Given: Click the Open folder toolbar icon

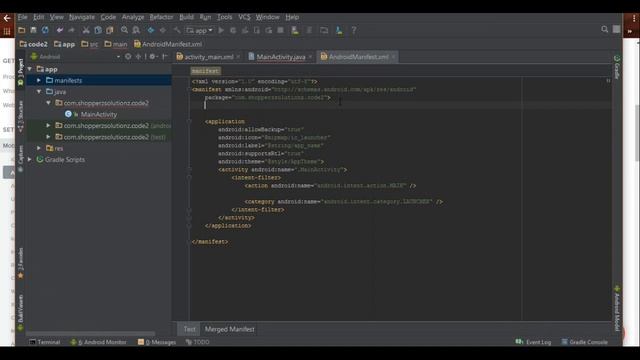Looking at the screenshot, I should coord(22,30).
